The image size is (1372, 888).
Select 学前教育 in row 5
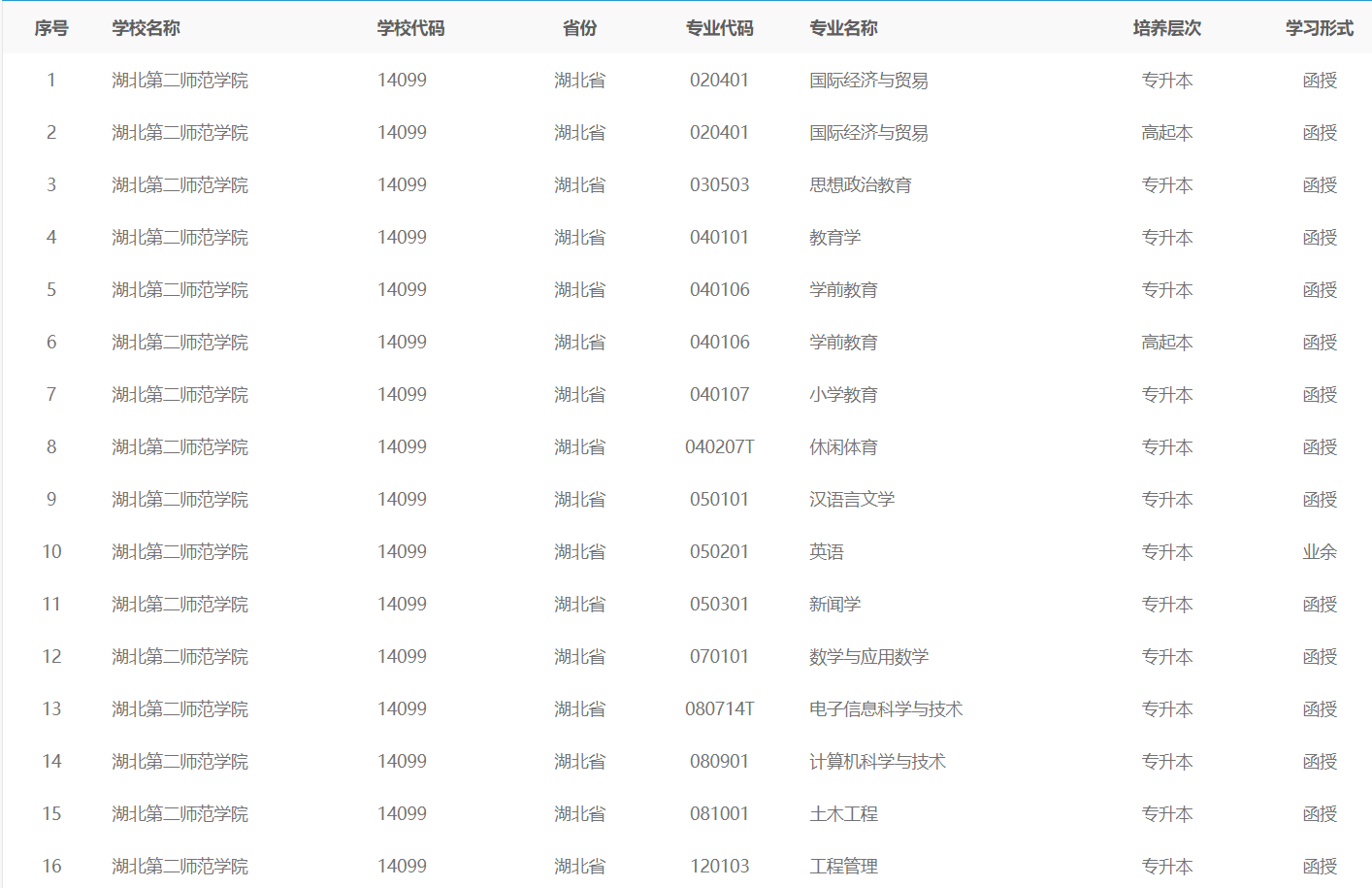[843, 290]
